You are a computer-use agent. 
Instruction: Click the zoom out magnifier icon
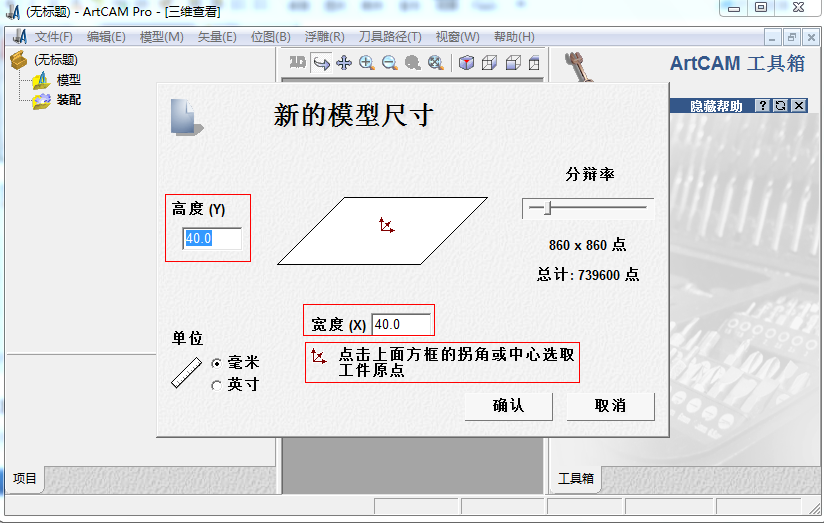coord(389,63)
